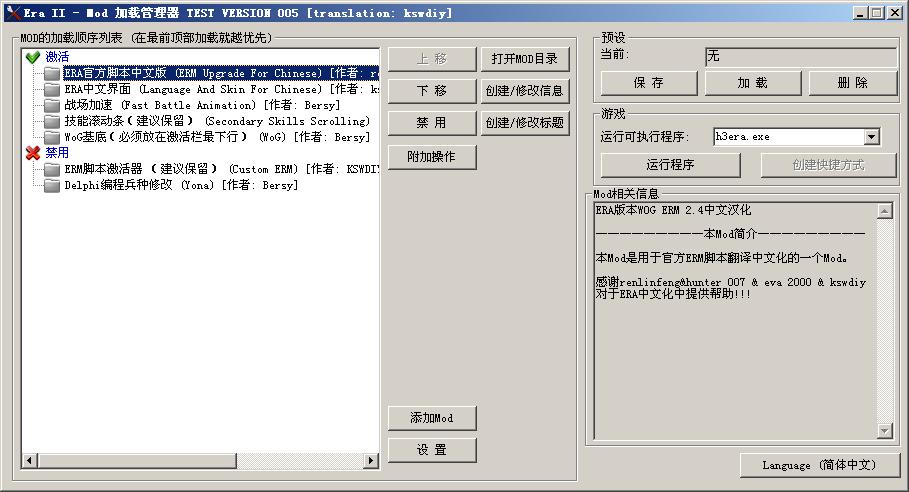Click 打开MOD目录 button
This screenshot has height=492, width=909.
point(525,59)
